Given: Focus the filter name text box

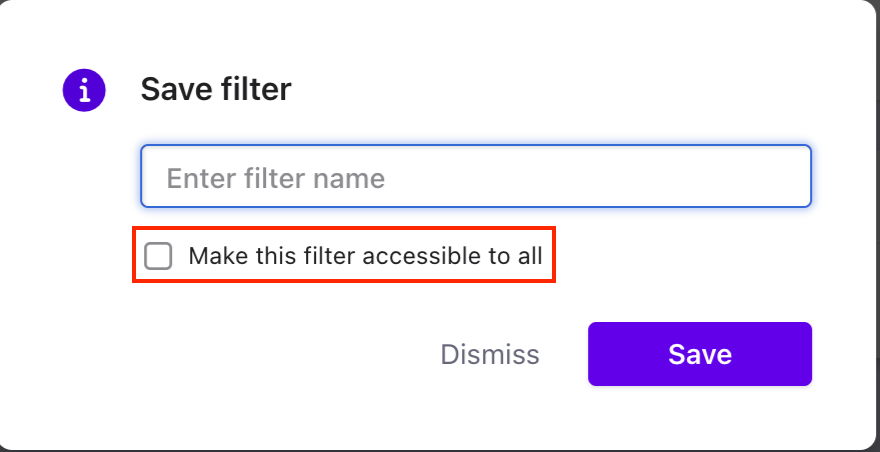Looking at the screenshot, I should pos(475,177).
